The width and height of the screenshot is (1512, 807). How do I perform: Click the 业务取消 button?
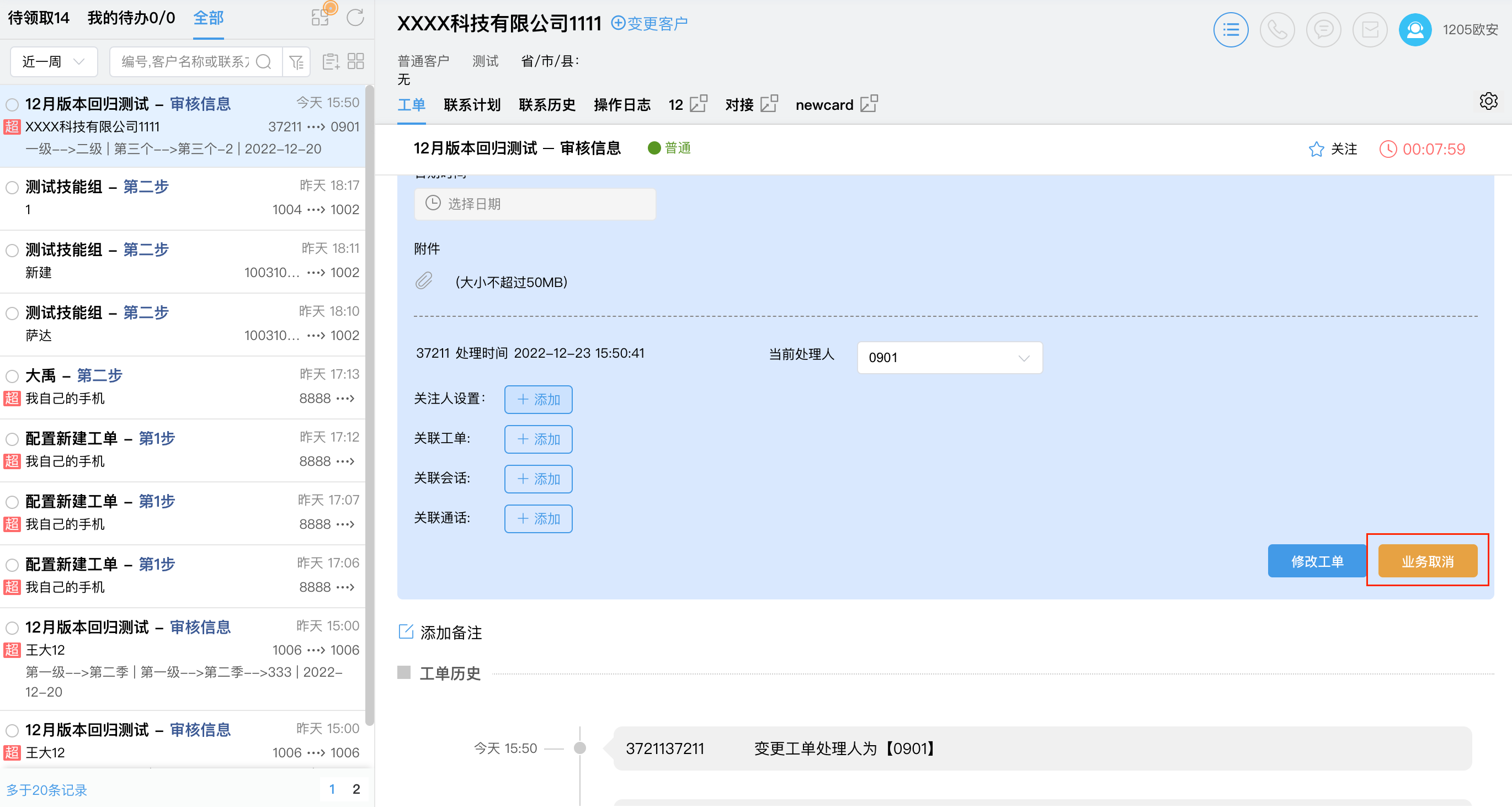[1427, 561]
